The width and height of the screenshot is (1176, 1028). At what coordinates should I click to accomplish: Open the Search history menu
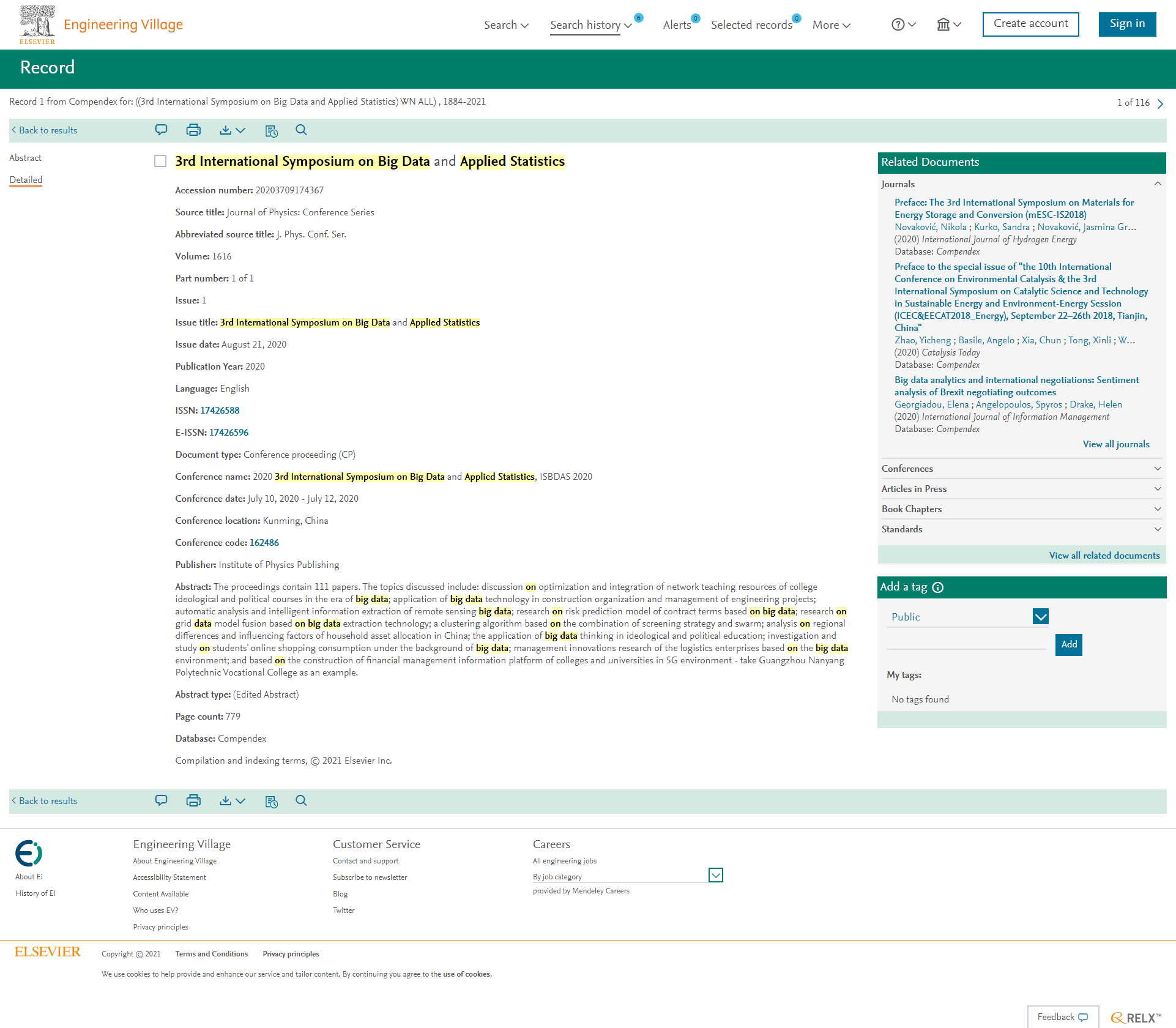click(591, 25)
